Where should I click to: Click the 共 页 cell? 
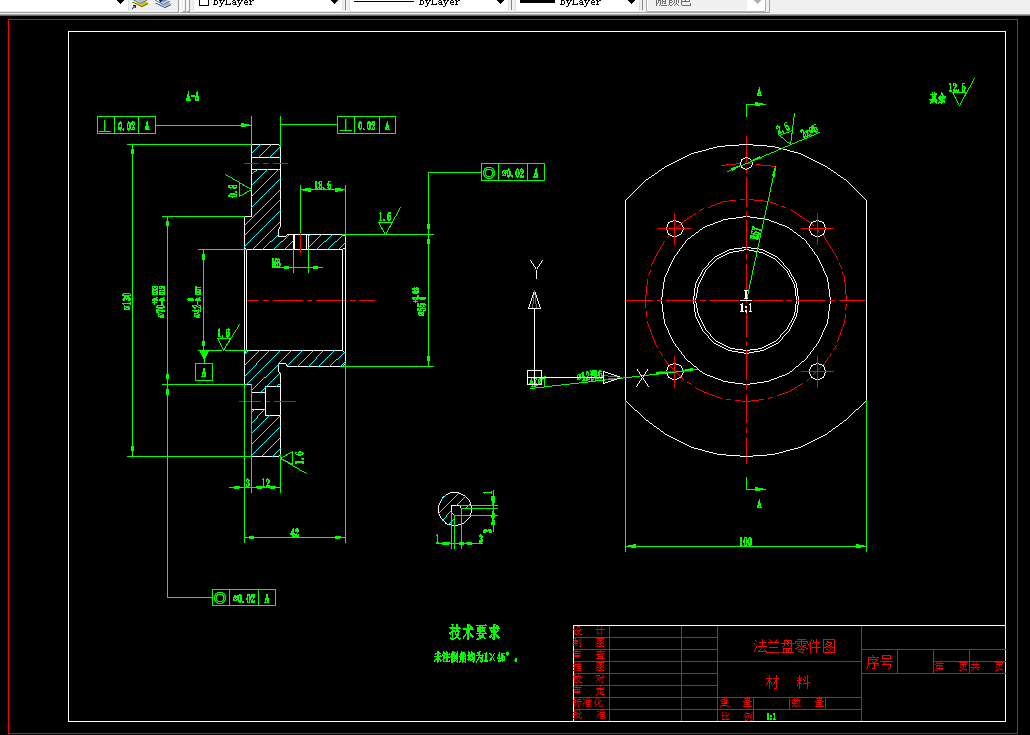click(987, 667)
